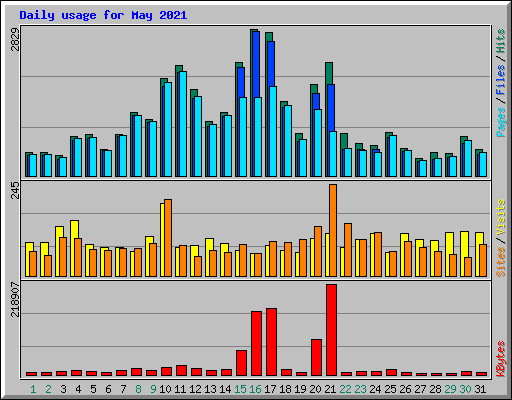Click day label 26 on the axis

pyautogui.click(x=405, y=389)
